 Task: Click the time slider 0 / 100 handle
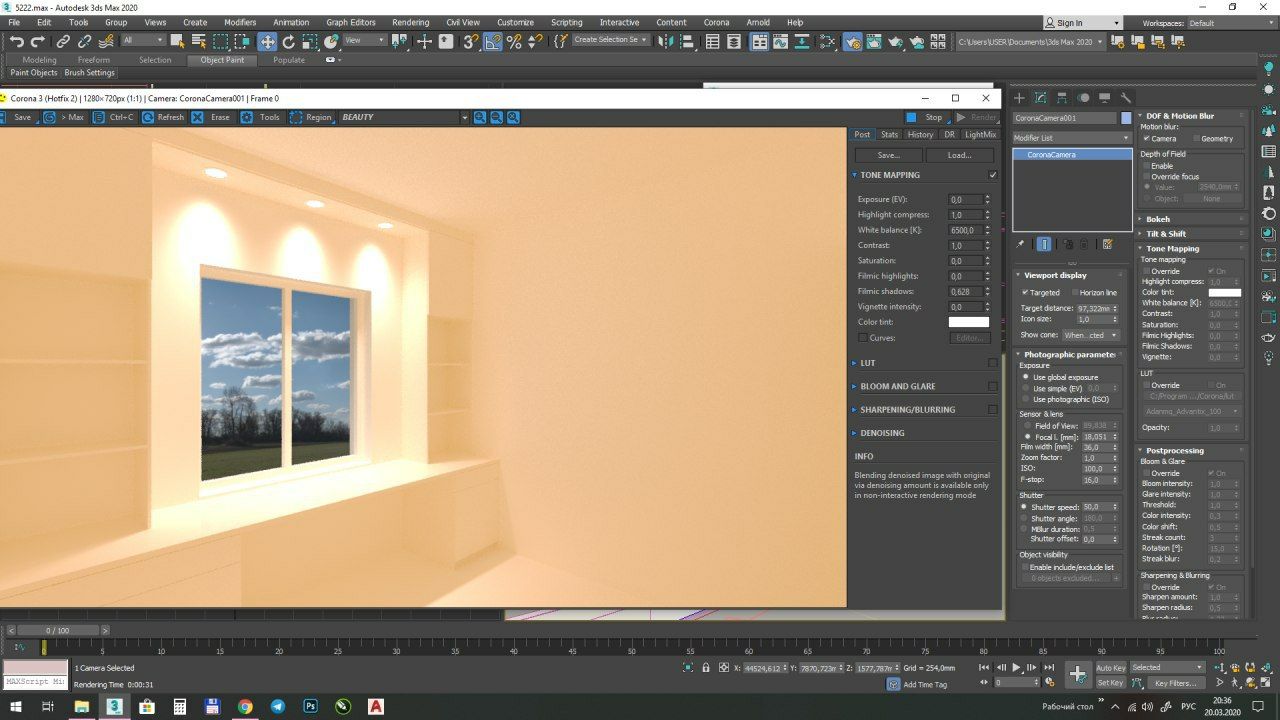click(x=57, y=631)
